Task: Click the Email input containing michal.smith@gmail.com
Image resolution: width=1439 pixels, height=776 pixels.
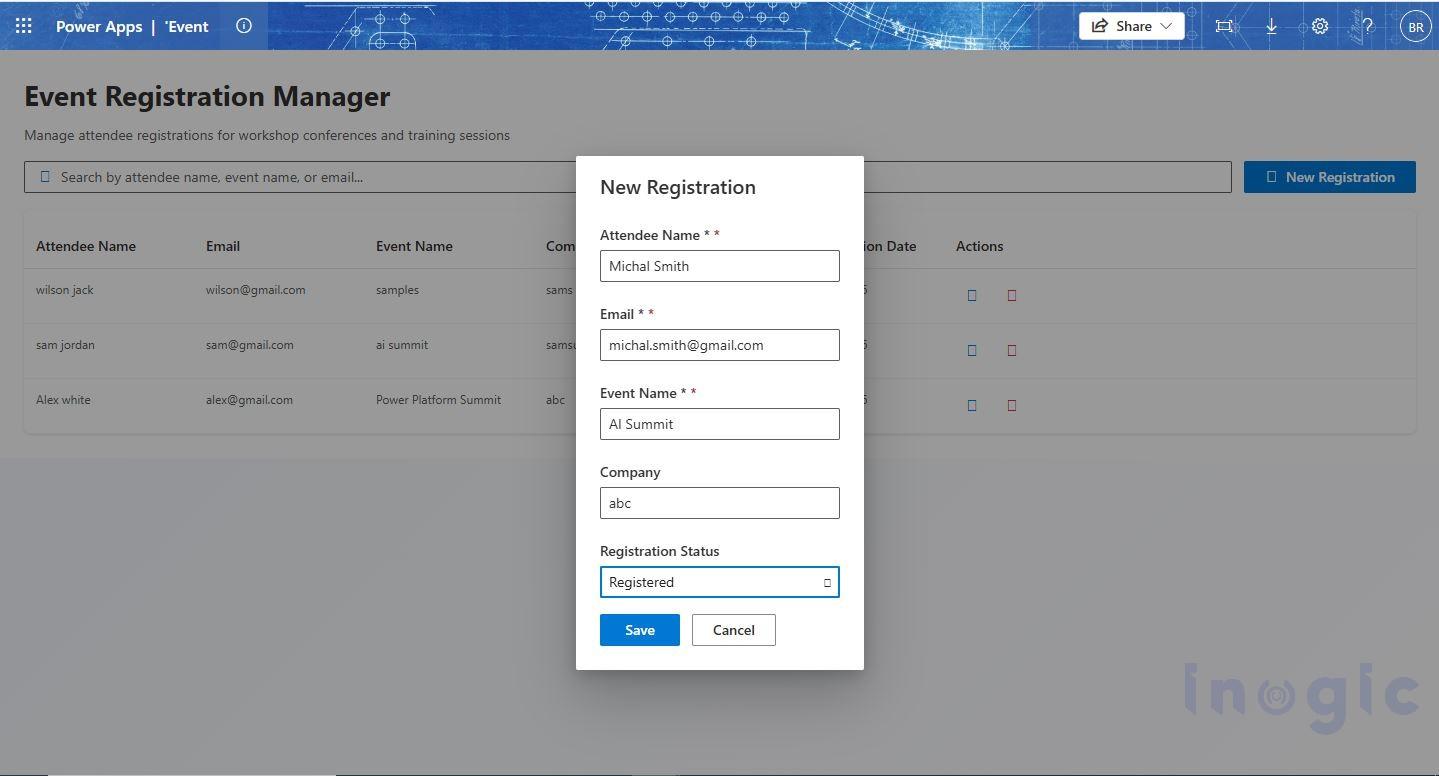Action: (720, 345)
